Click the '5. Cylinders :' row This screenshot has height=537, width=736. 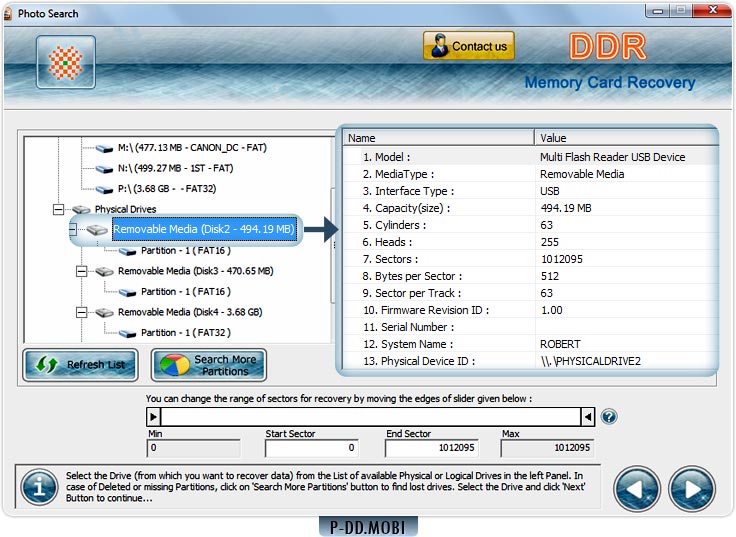(530, 225)
